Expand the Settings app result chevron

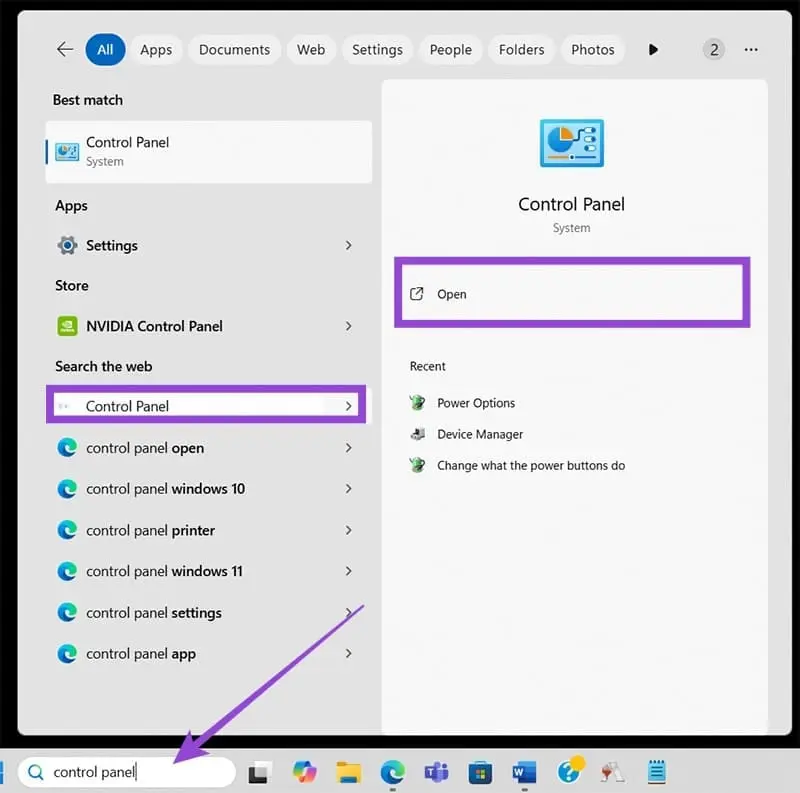coord(348,245)
